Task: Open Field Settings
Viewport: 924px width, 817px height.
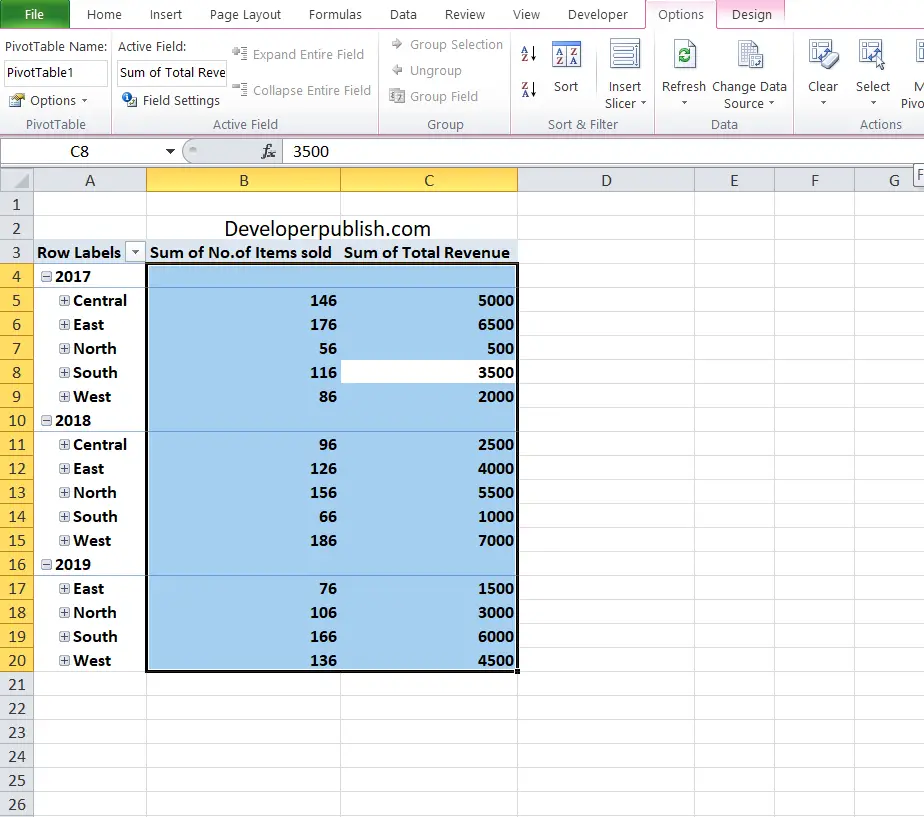Action: tap(171, 100)
